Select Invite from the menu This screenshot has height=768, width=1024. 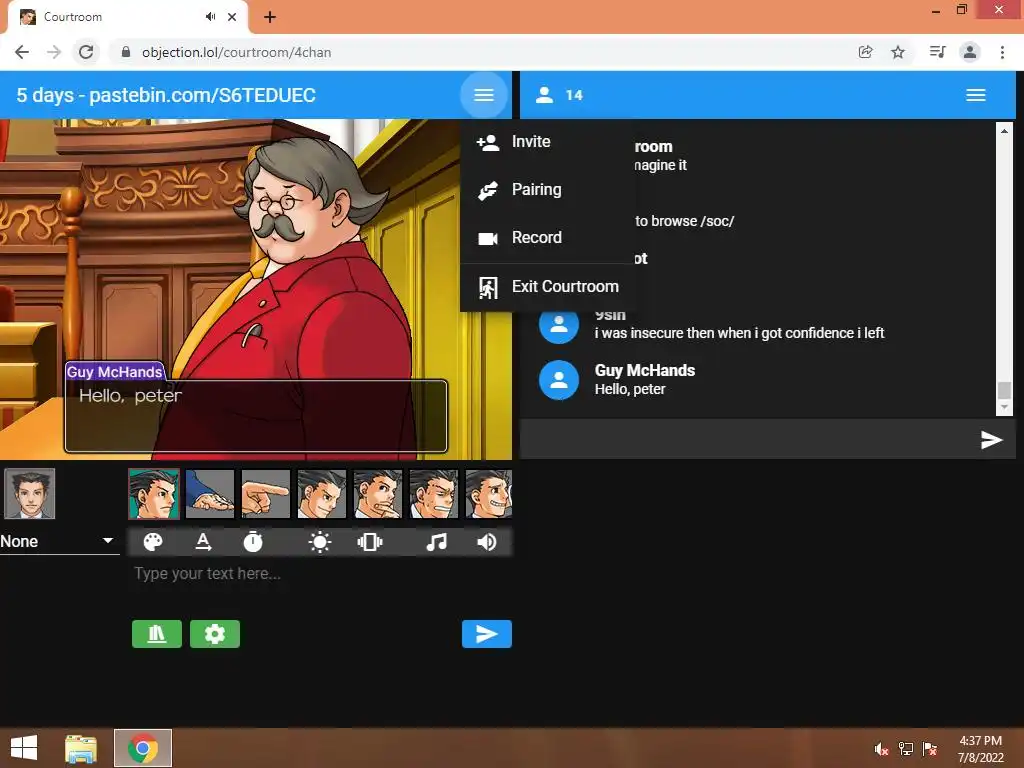pyautogui.click(x=547, y=142)
